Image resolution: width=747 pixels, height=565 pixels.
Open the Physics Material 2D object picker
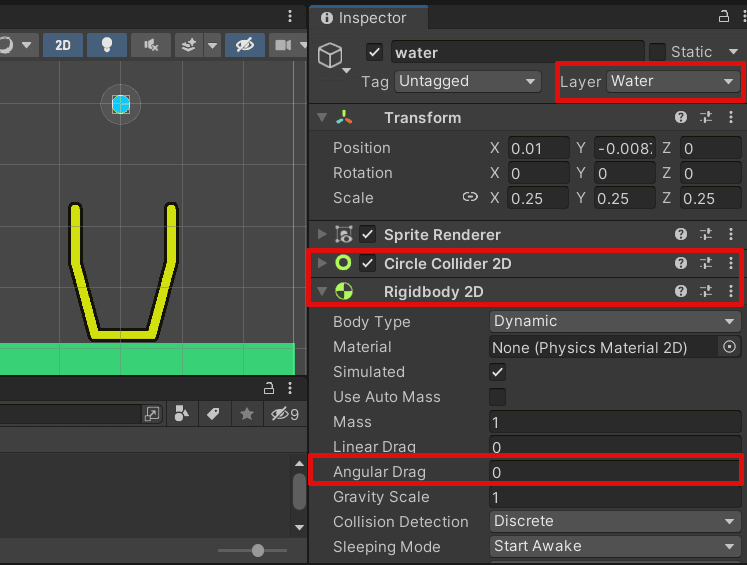(x=729, y=347)
